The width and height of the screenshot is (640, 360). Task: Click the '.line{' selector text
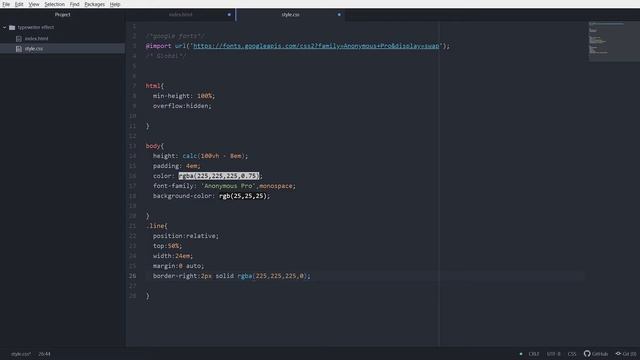click(x=156, y=226)
